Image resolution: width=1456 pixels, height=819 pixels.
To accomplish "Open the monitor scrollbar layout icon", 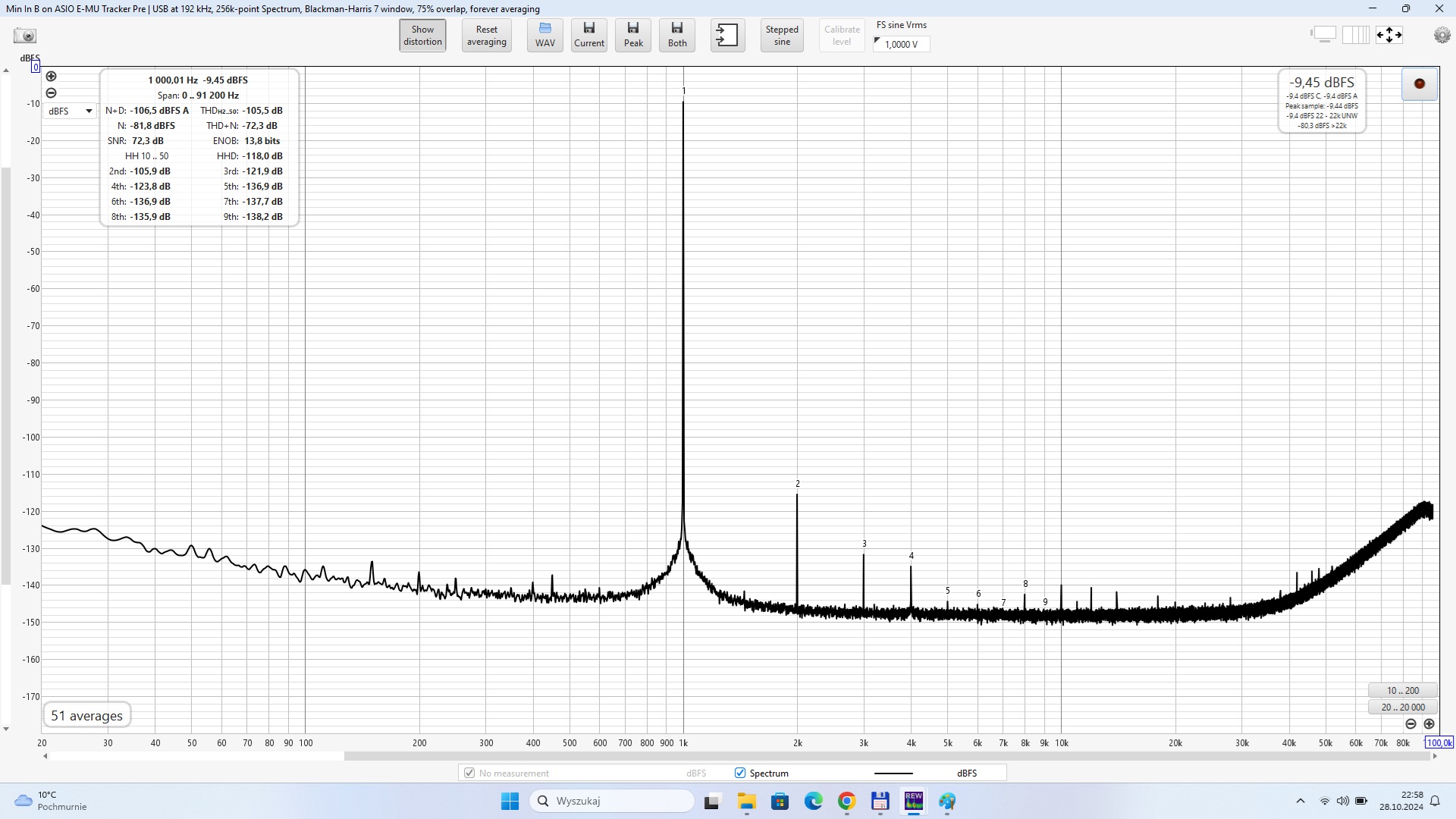I will point(1323,35).
